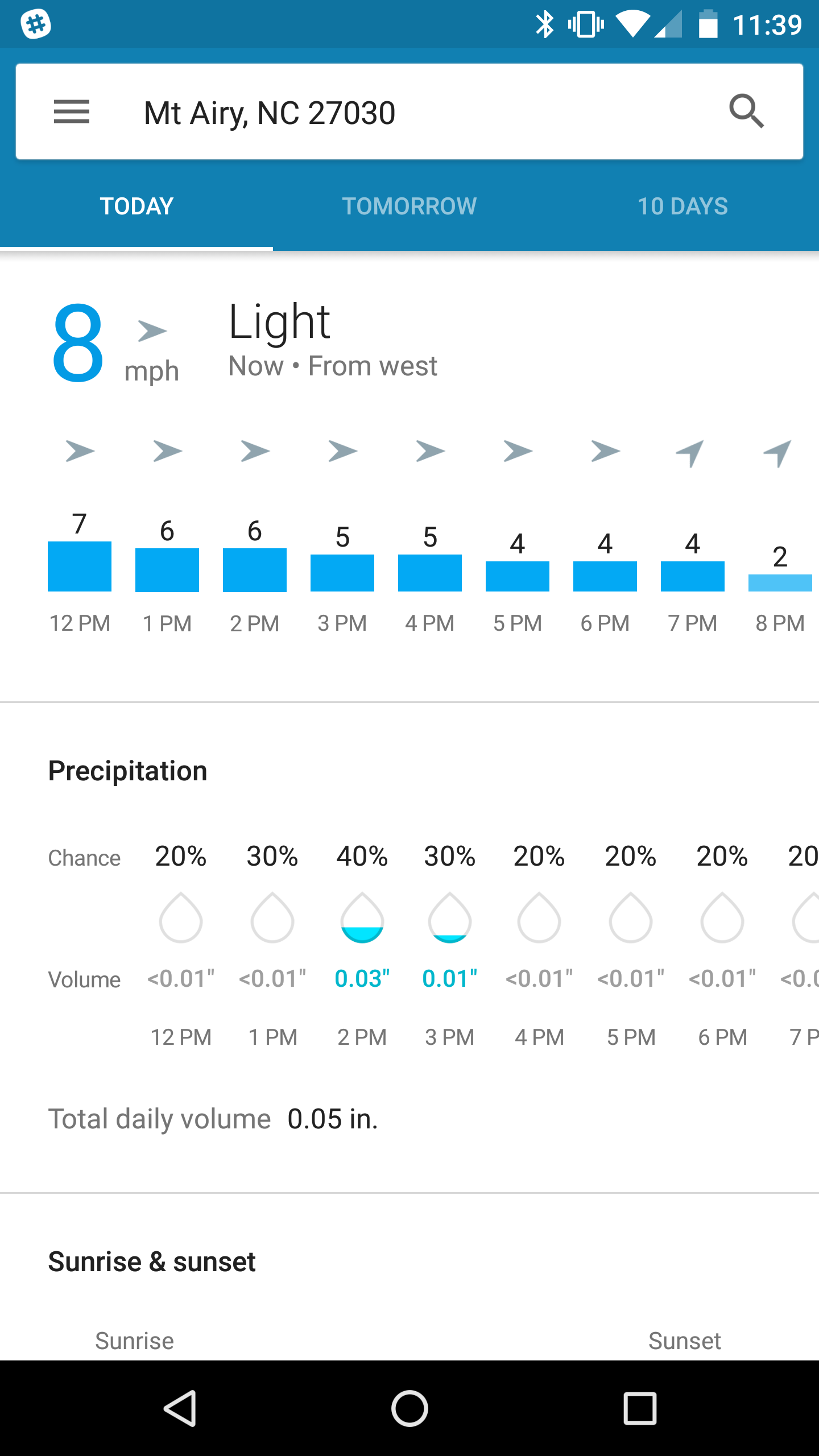Image resolution: width=819 pixels, height=1456 pixels.
Task: Tap the hashtag icon in the status bar
Action: (x=35, y=23)
